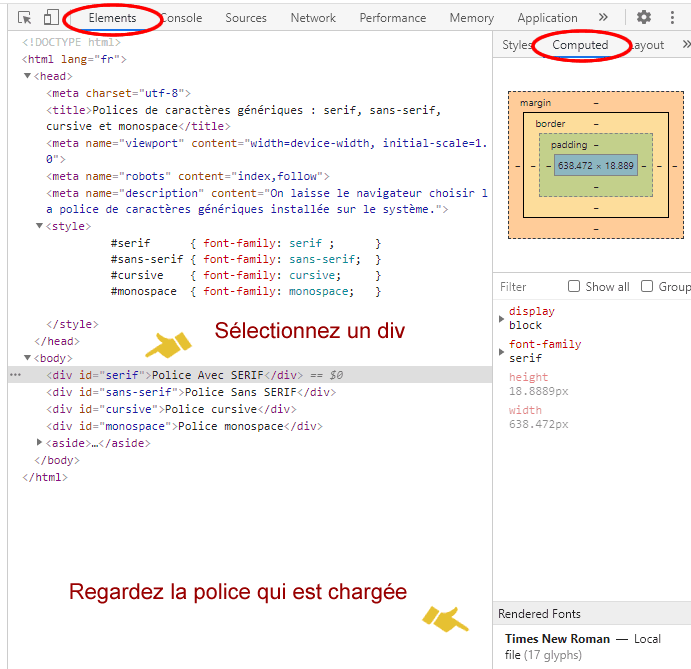Select the DOCTYPE html line
This screenshot has width=691, height=669.
71,42
